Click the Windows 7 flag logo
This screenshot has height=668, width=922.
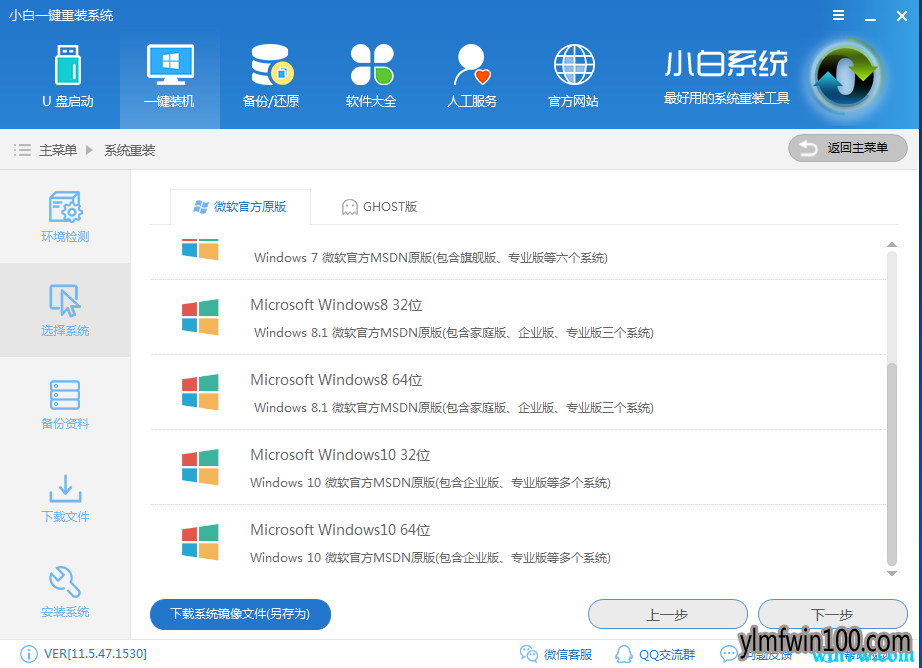click(200, 249)
